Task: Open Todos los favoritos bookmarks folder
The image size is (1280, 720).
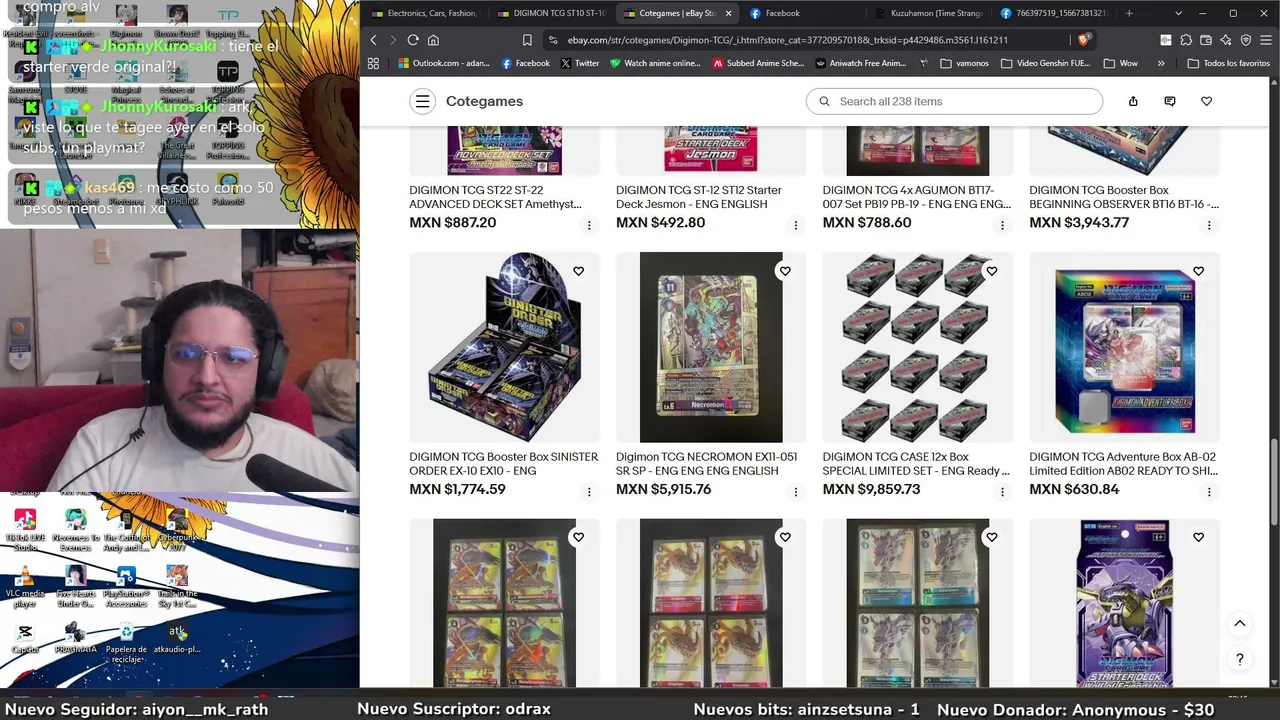Action: 1228,63
